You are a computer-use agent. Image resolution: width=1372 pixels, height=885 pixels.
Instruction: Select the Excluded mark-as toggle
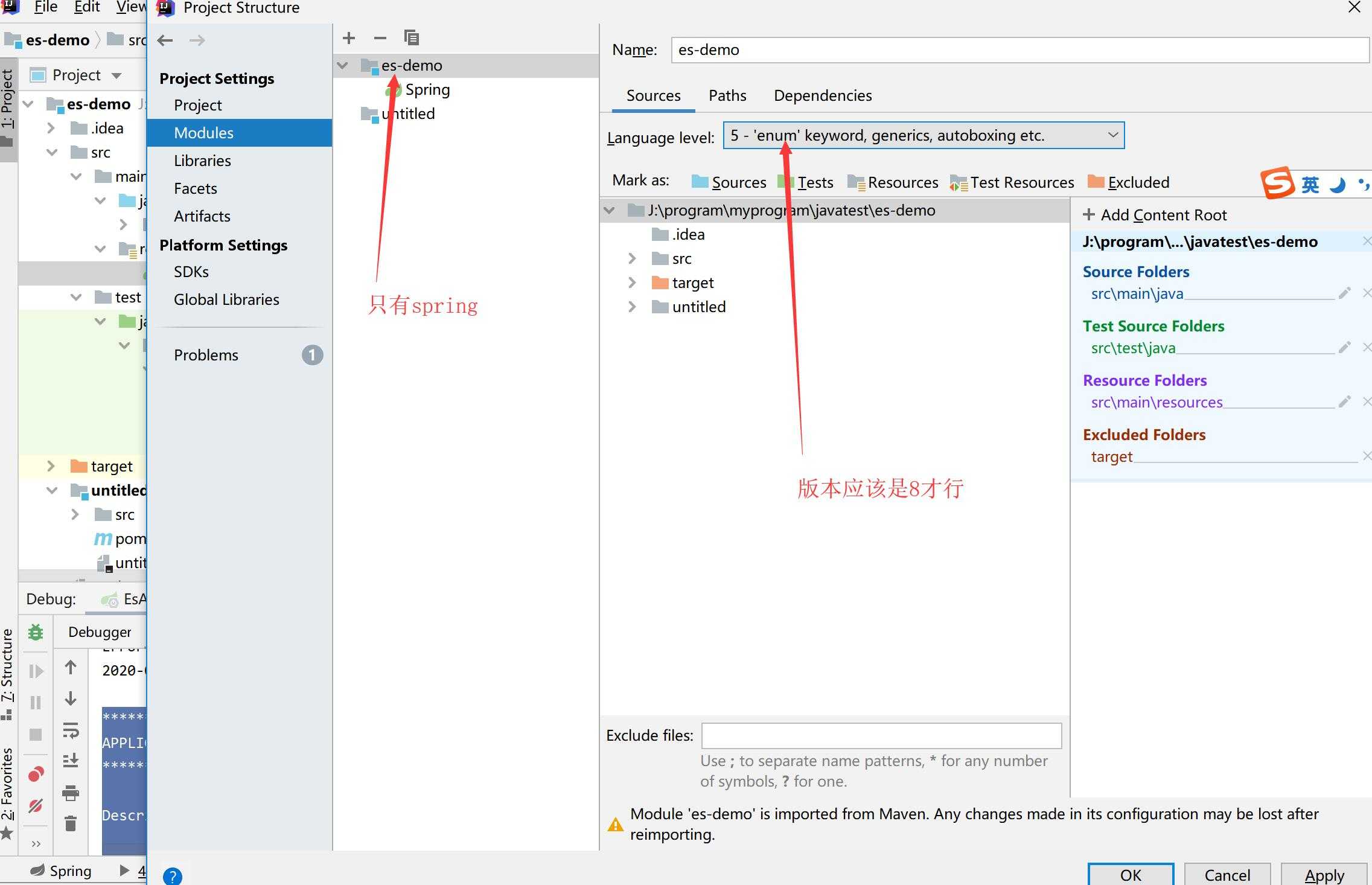pyautogui.click(x=1127, y=181)
